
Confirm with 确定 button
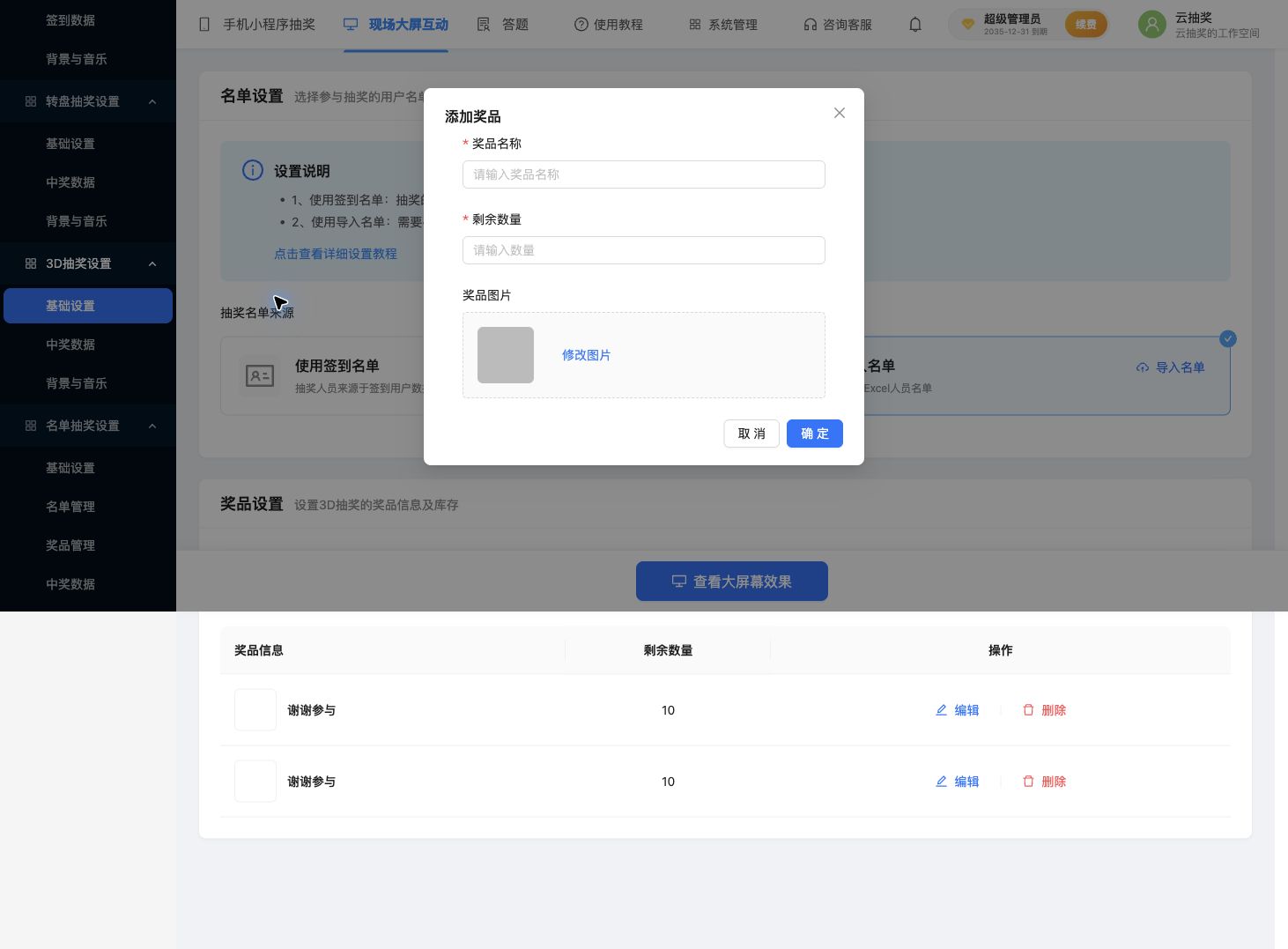click(x=815, y=434)
